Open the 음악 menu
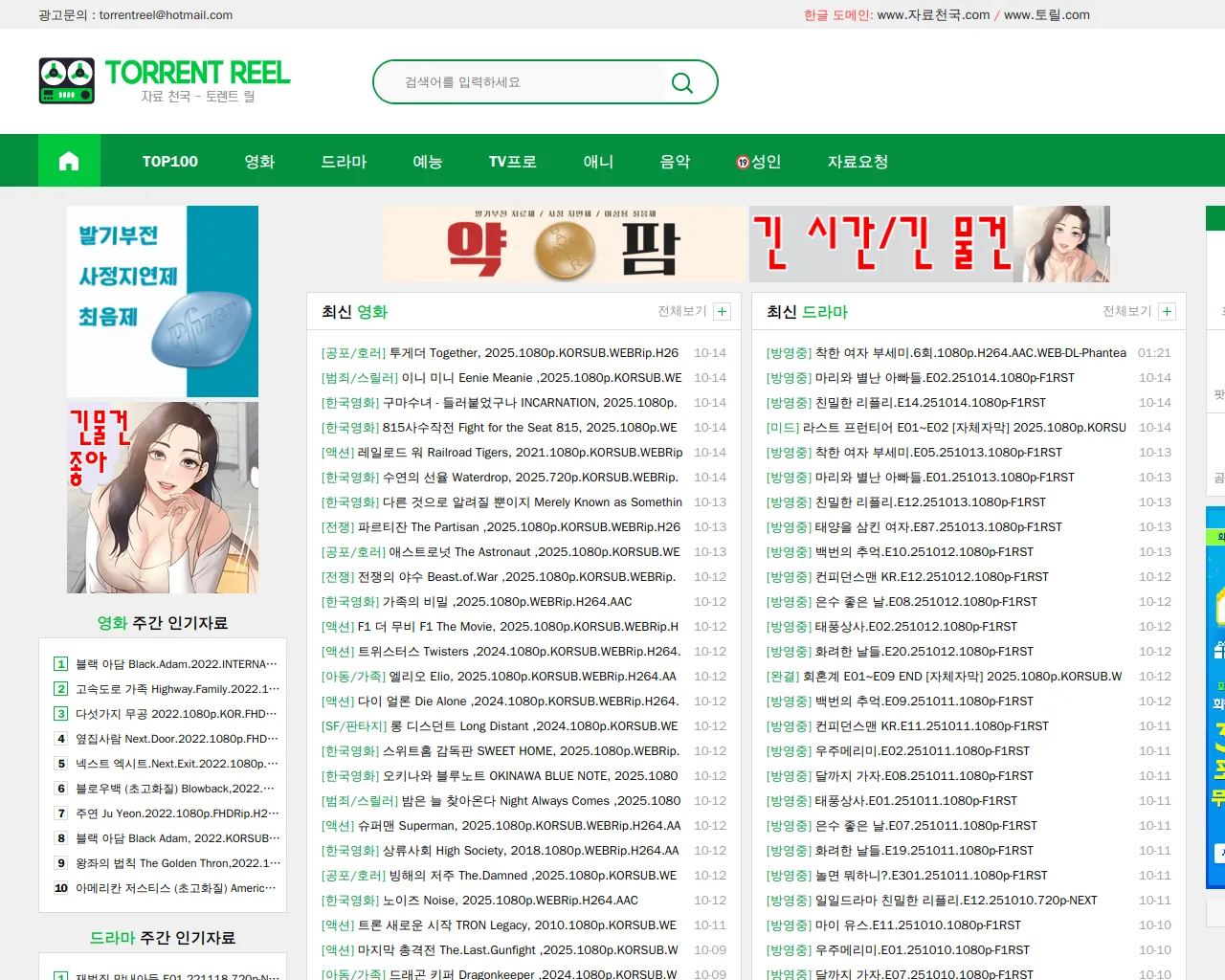This screenshot has width=1225, height=980. click(x=675, y=162)
